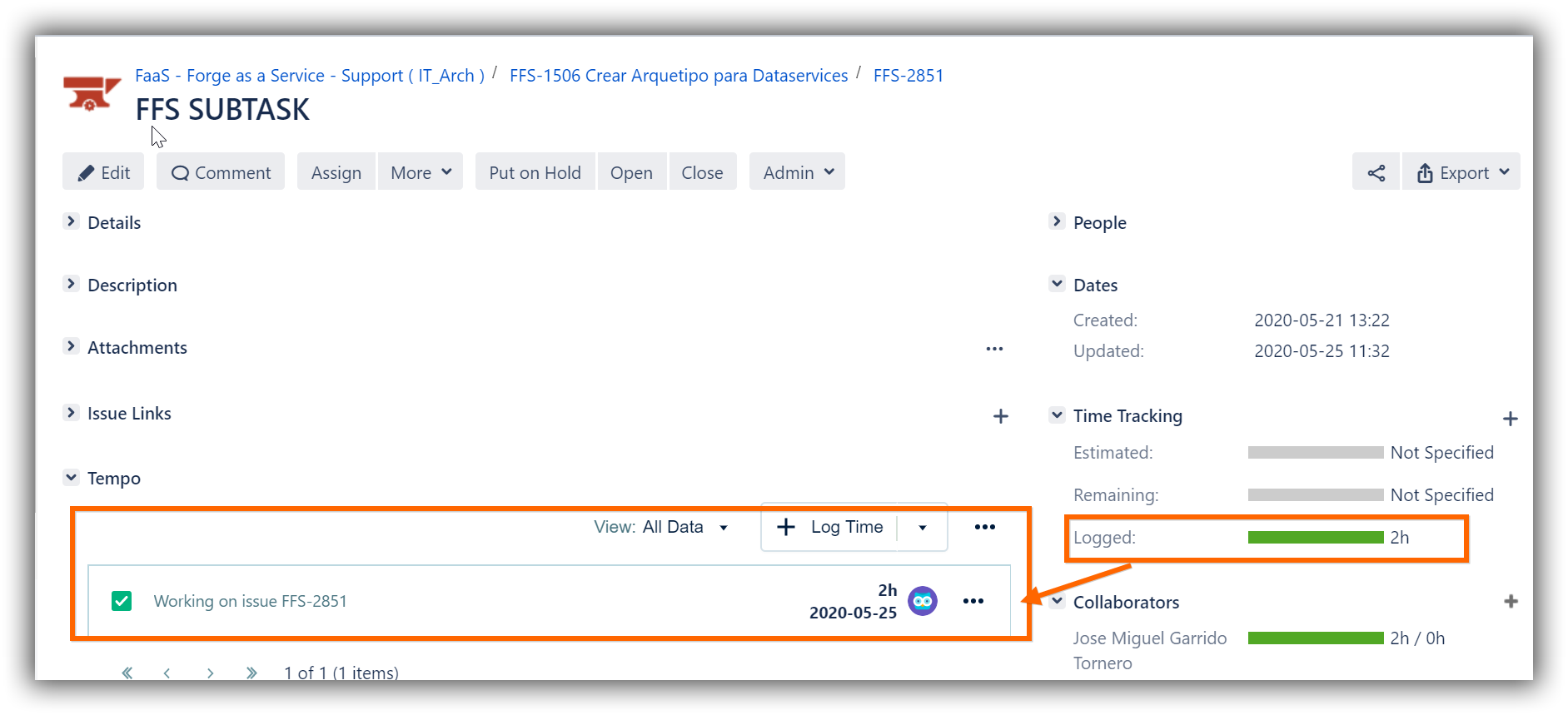This screenshot has height=715, width=1568.
Task: Collapse the Time Tracking section
Action: (1057, 415)
